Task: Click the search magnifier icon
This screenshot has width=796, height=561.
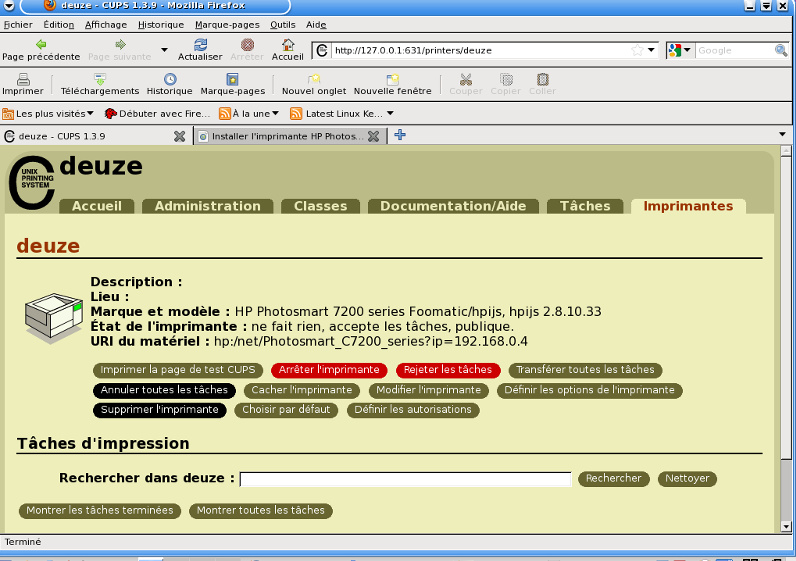Action: click(x=781, y=50)
